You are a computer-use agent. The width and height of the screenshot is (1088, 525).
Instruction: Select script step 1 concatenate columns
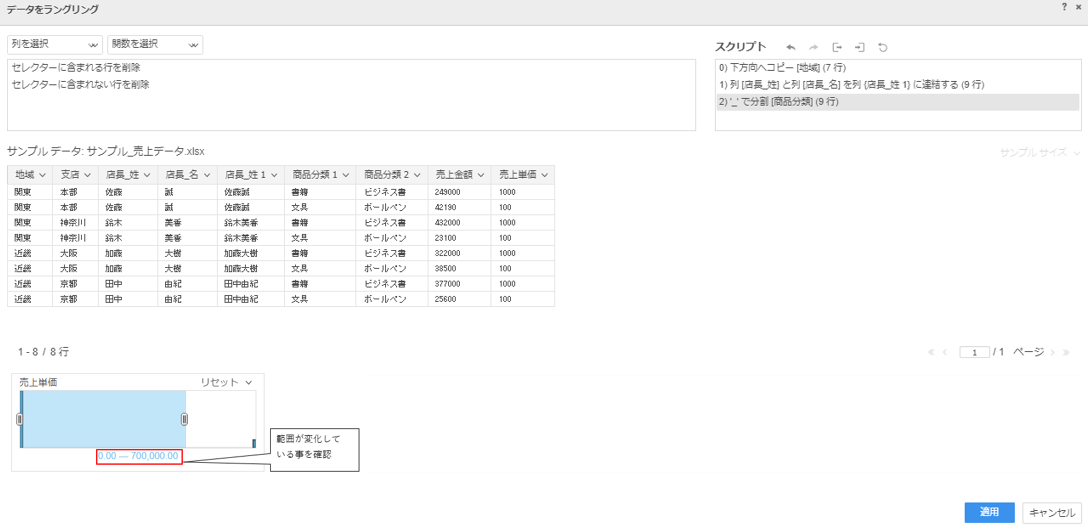coord(898,85)
